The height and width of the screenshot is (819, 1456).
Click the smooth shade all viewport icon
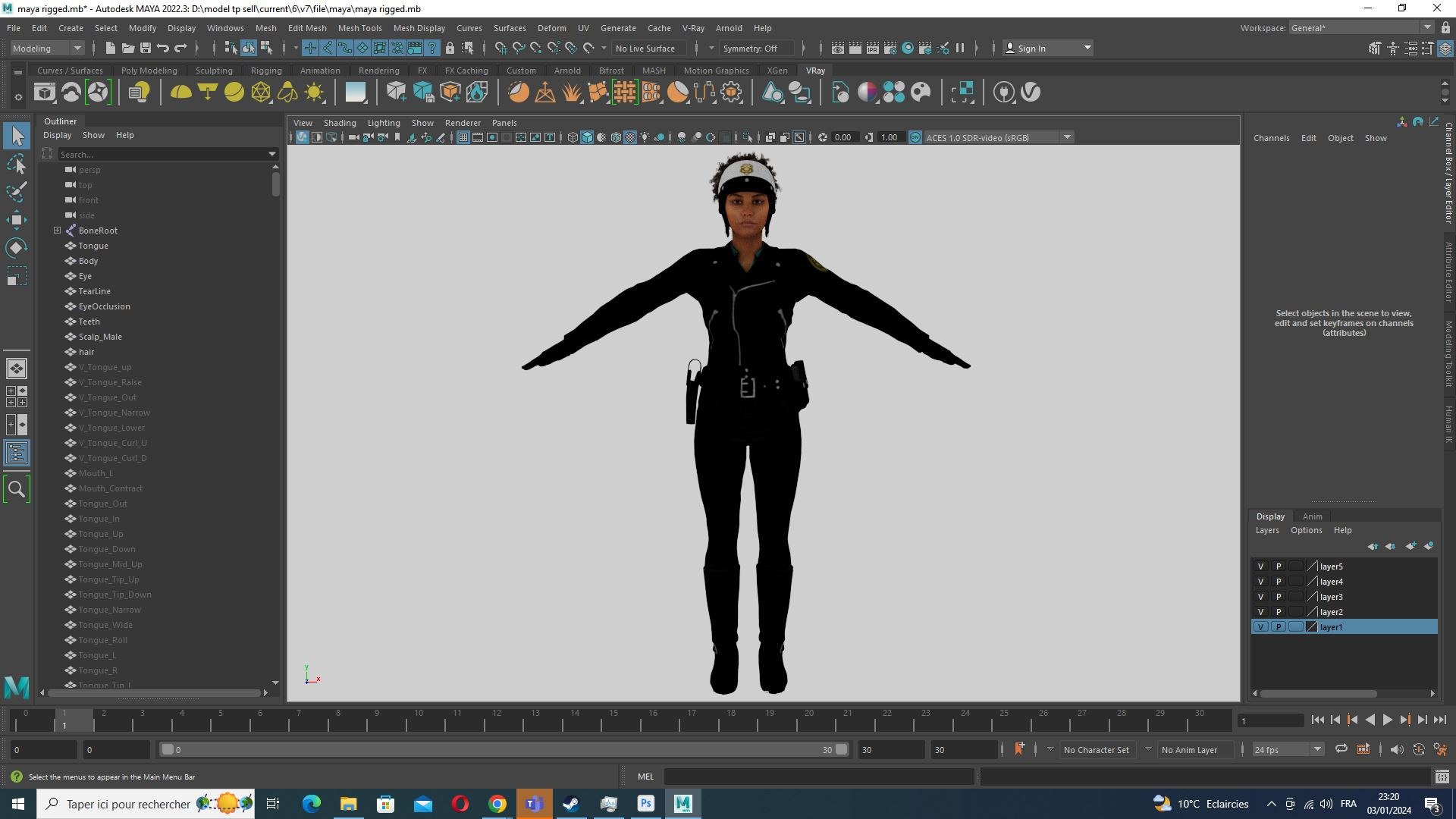[587, 137]
